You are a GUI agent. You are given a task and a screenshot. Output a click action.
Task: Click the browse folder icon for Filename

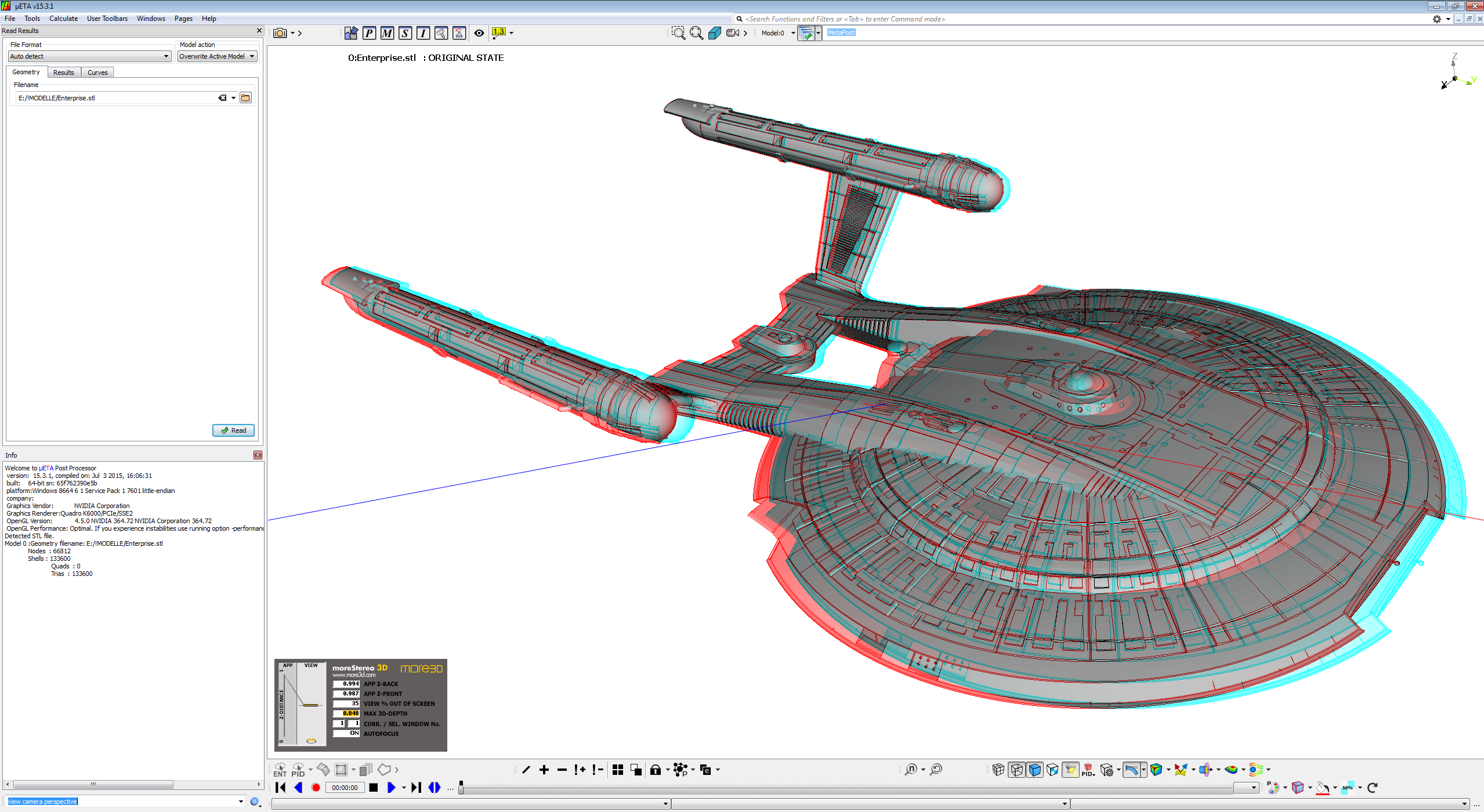pyautogui.click(x=245, y=98)
